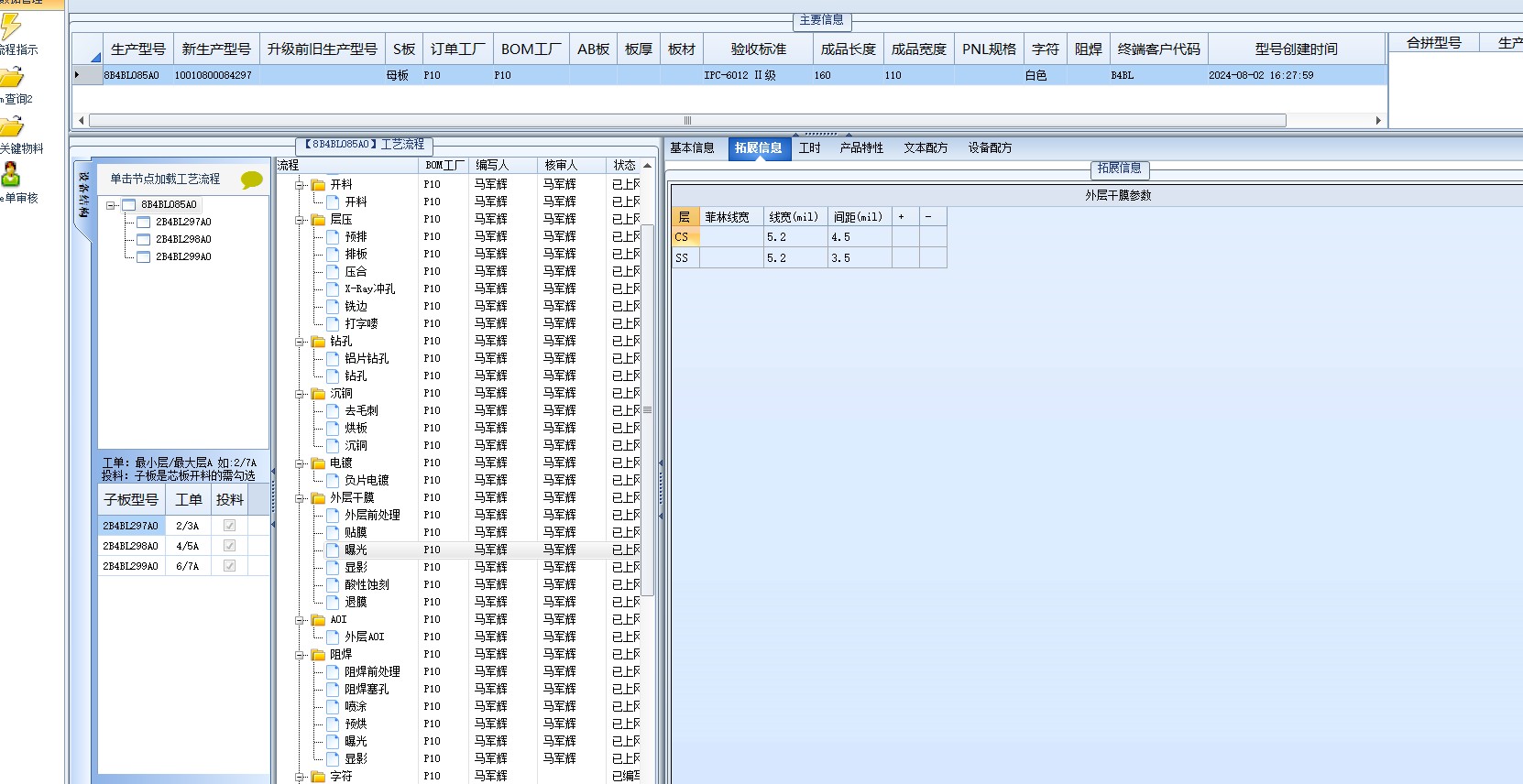Image resolution: width=1523 pixels, height=784 pixels.
Task: Collapse the 电镀 process group
Action: click(x=300, y=463)
